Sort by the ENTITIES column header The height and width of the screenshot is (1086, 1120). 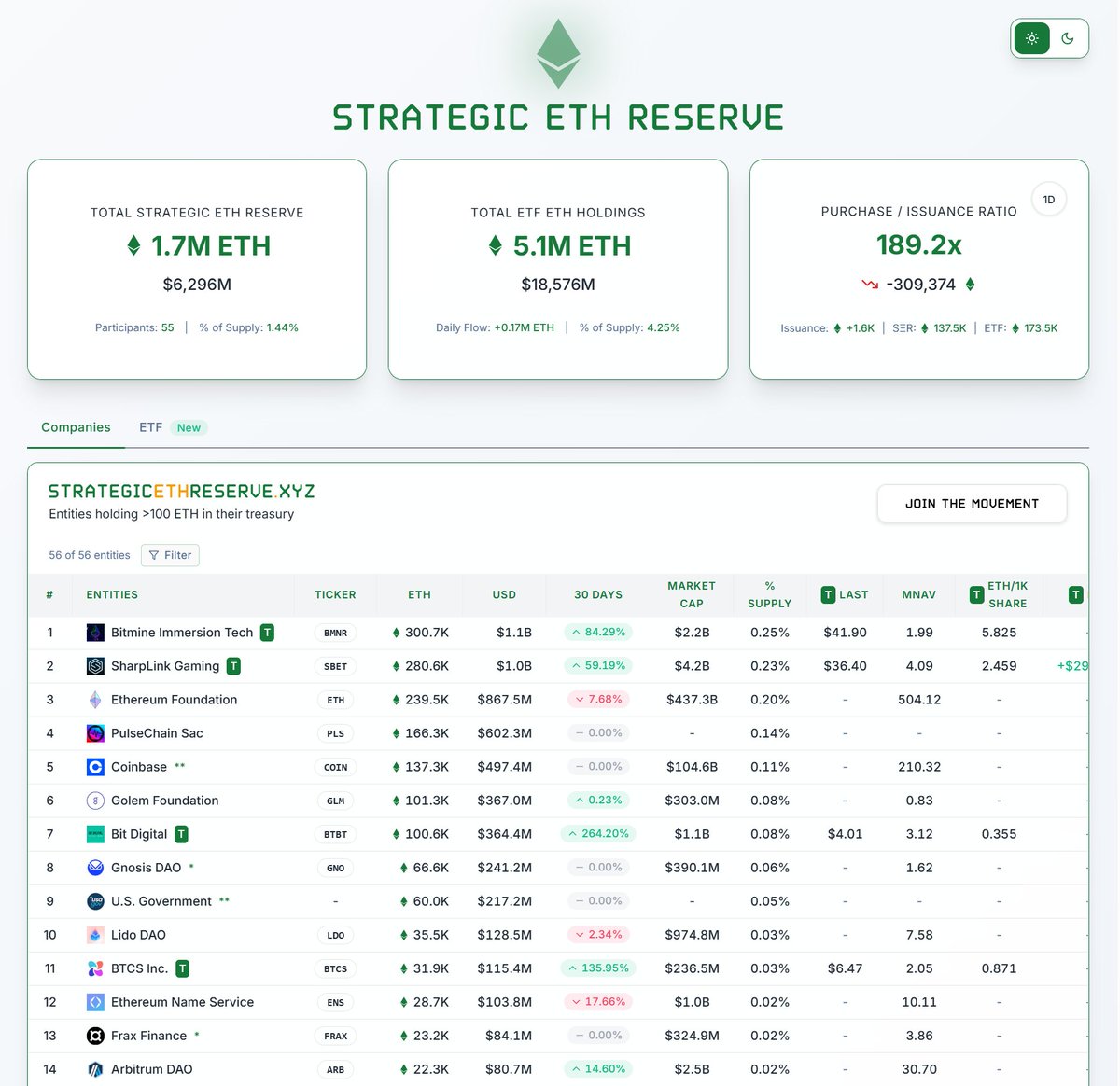tap(112, 594)
